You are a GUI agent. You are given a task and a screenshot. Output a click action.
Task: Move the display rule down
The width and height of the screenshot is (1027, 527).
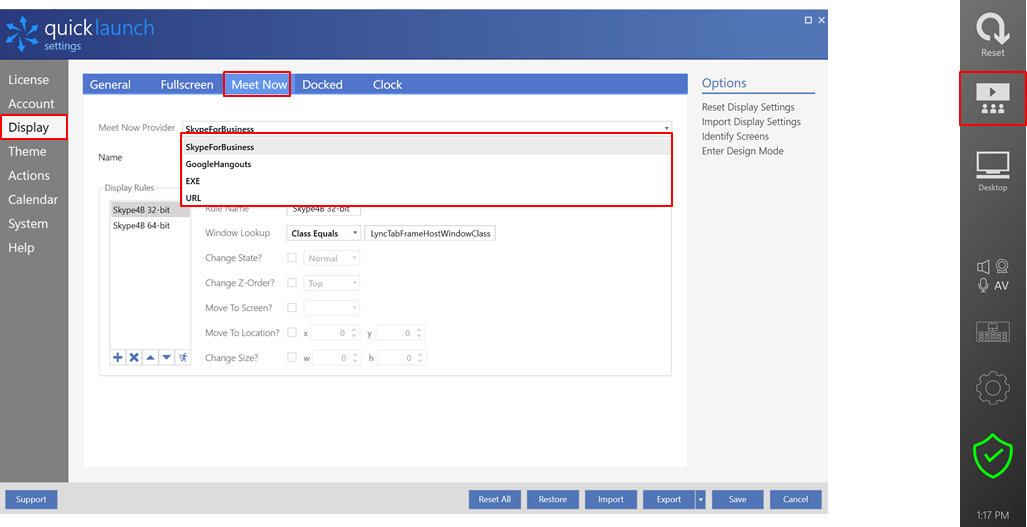[166, 357]
